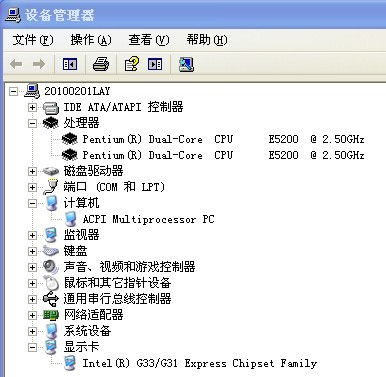Select 通用串行总线控制器 label

[x=117, y=299]
